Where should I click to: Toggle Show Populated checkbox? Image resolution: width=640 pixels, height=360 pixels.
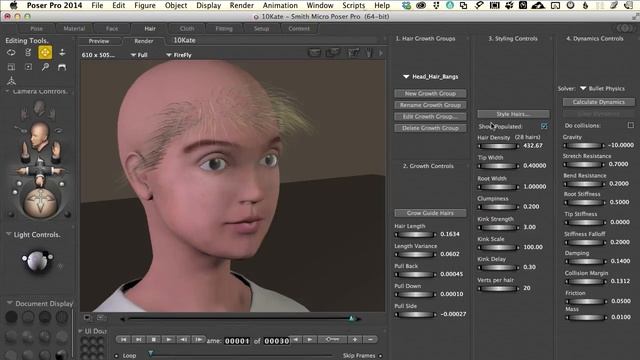[x=544, y=126]
